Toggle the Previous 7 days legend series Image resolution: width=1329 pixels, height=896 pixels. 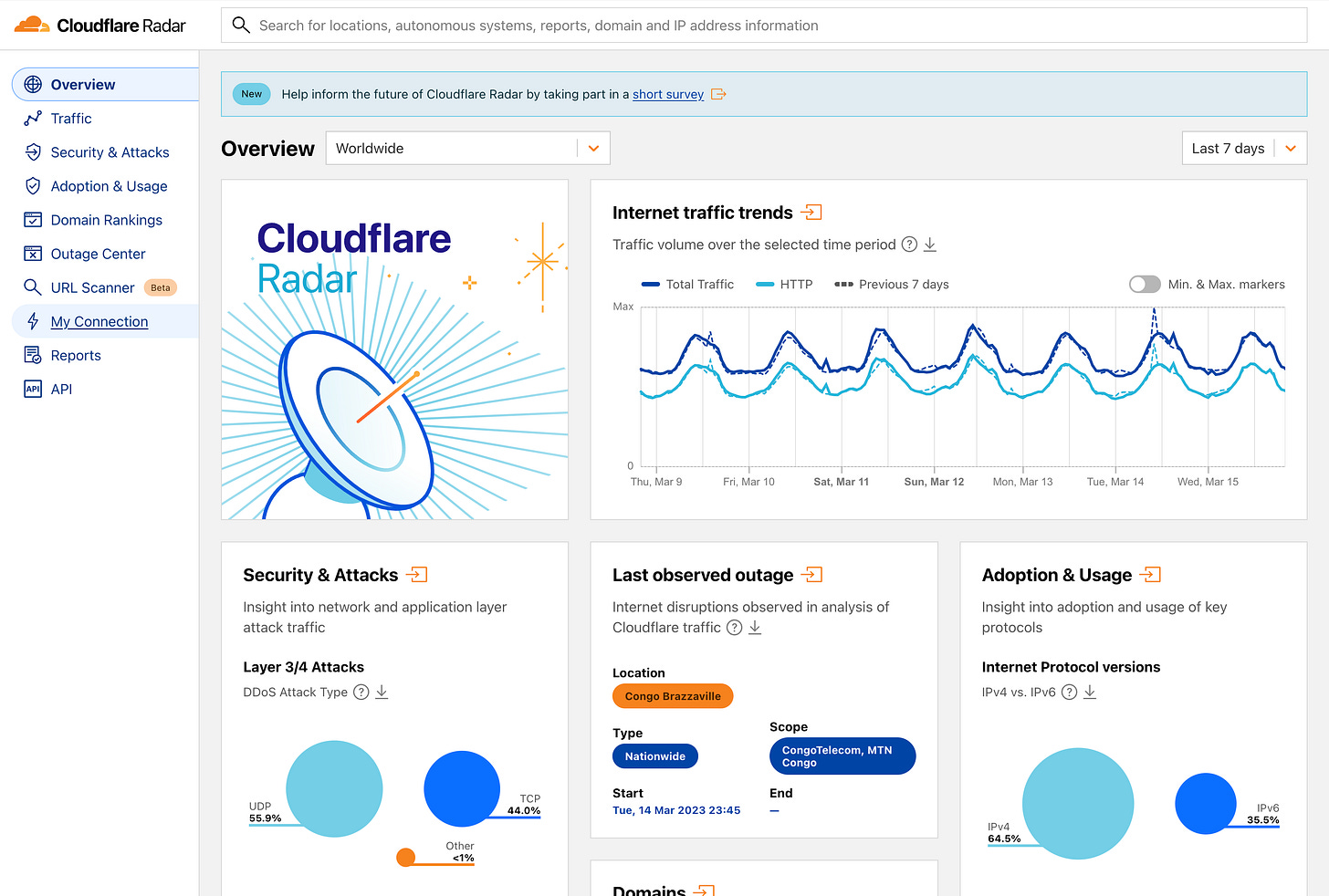pyautogui.click(x=892, y=284)
